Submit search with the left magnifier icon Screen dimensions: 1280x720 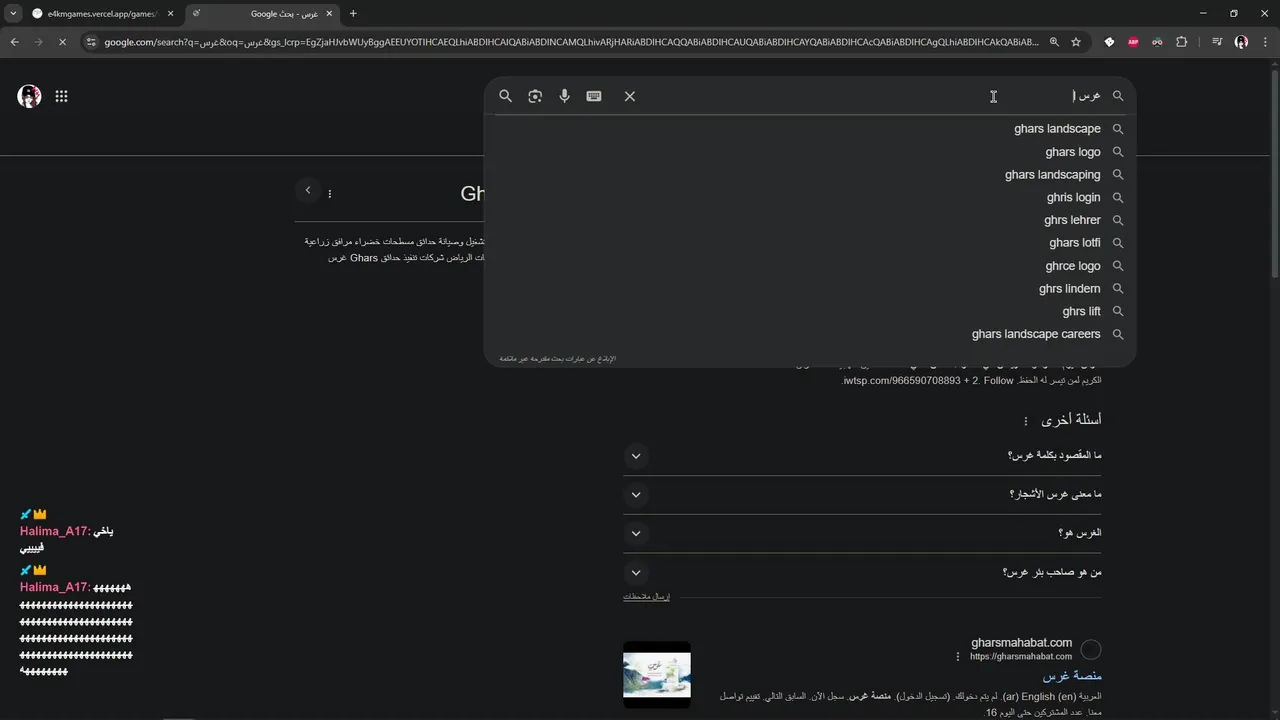tap(505, 96)
